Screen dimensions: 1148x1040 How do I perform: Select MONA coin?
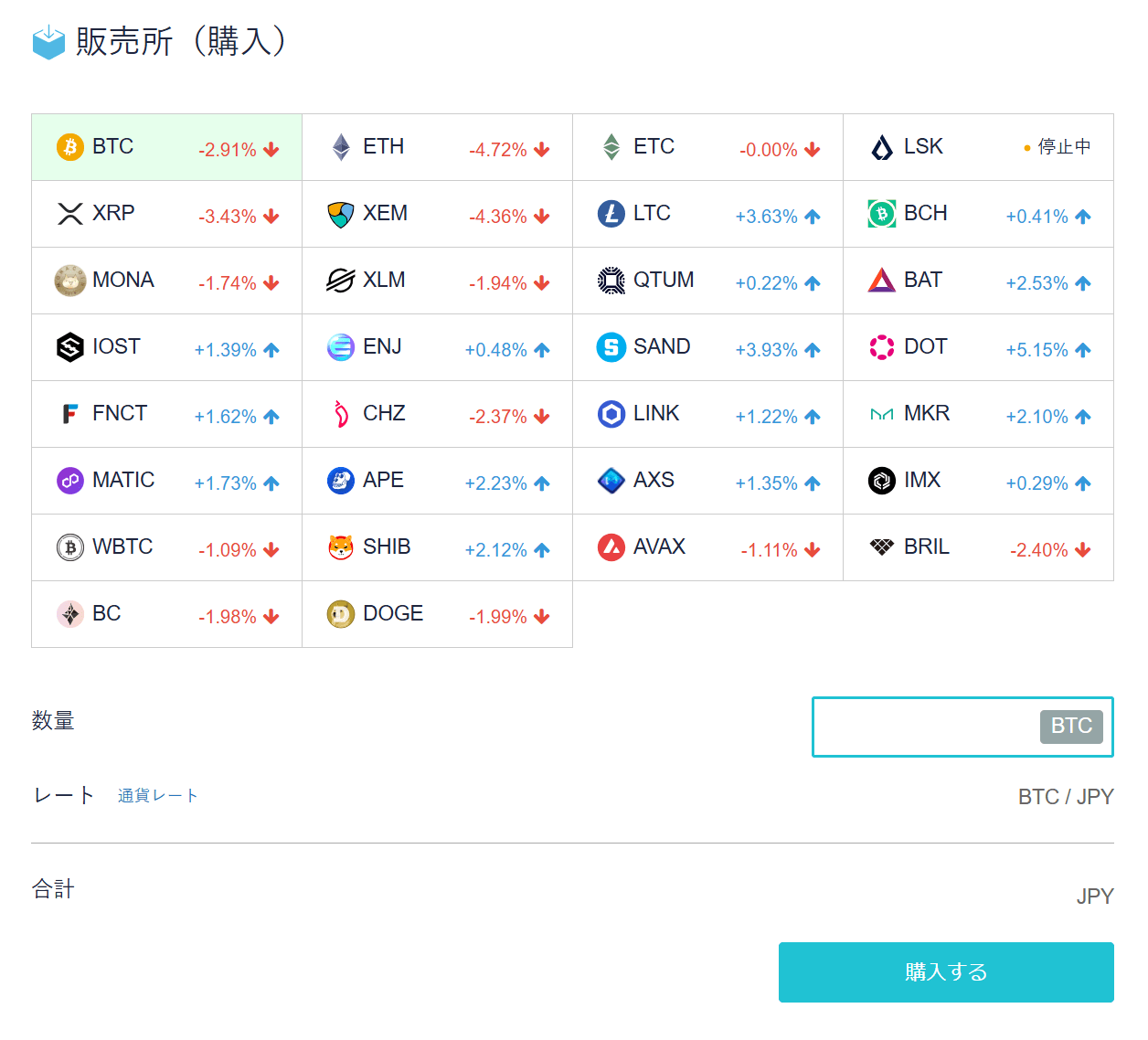[166, 281]
